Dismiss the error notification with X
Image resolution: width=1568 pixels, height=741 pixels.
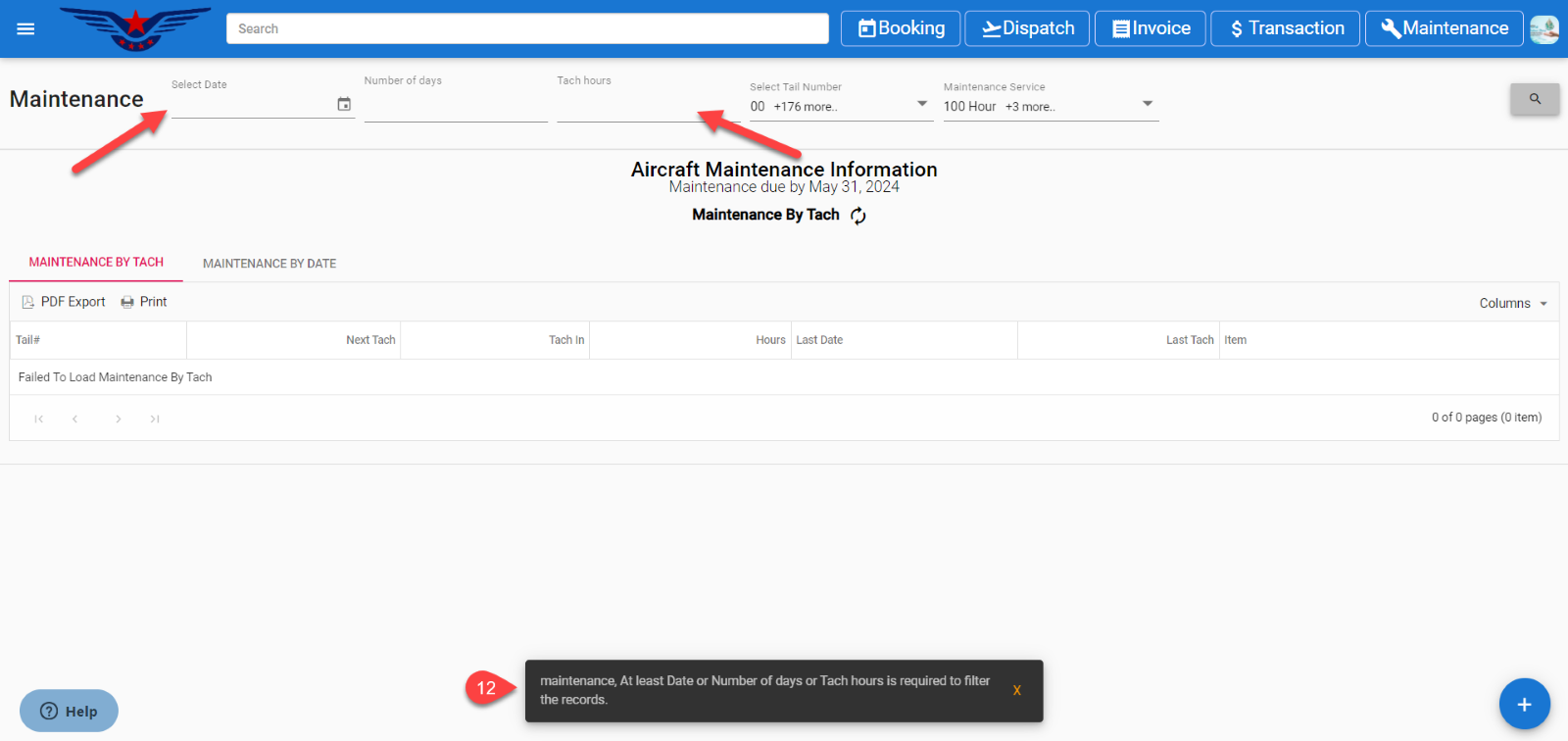1016,691
